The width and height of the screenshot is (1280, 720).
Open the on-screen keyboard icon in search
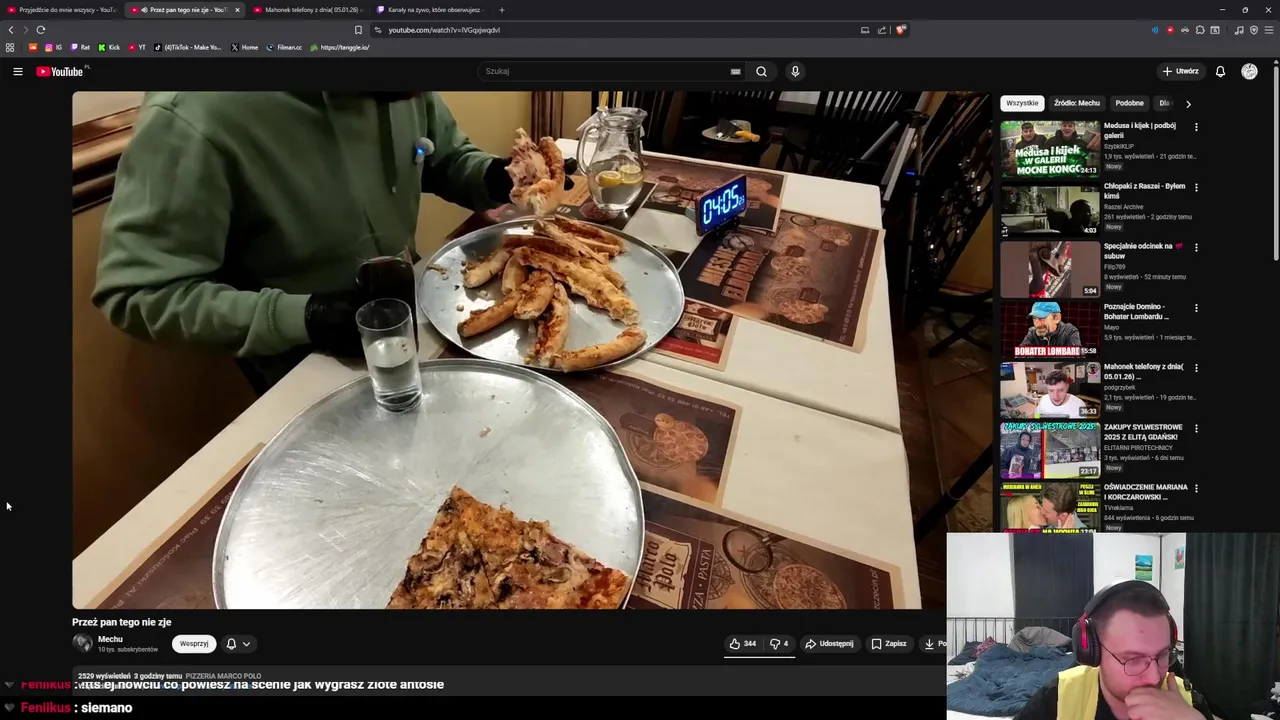tap(735, 71)
